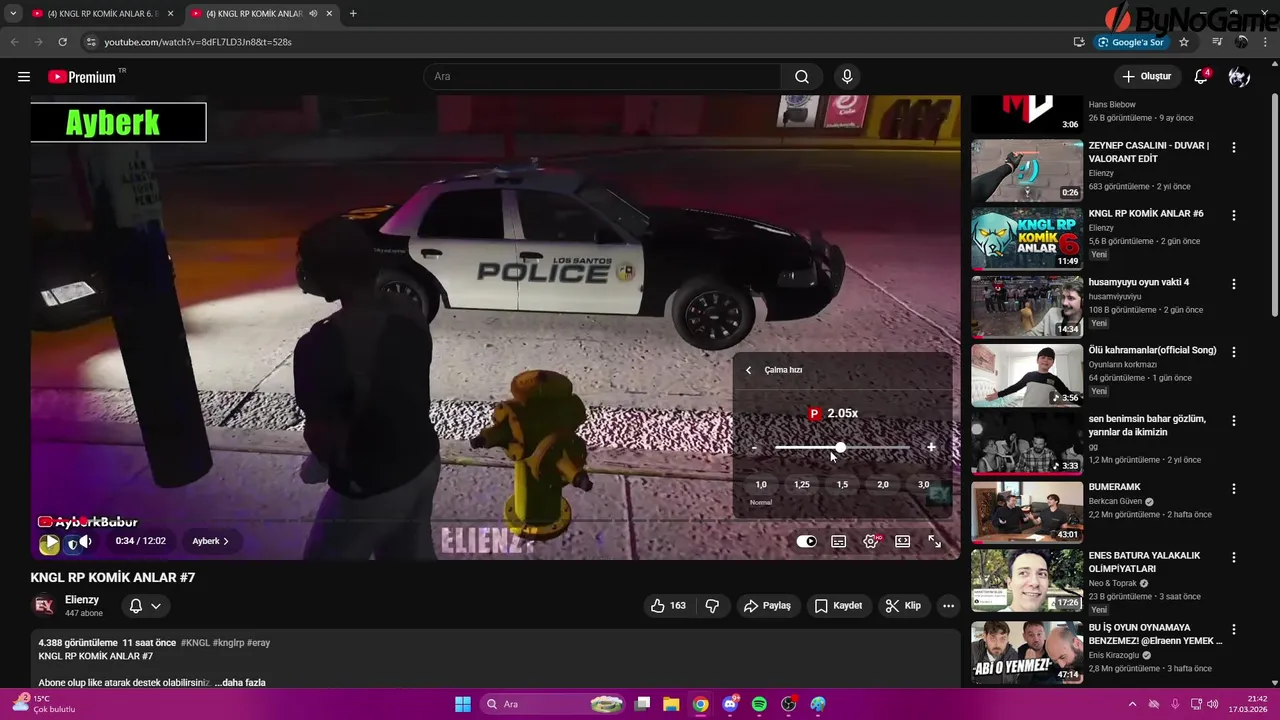
Task: Open options for ENES BATURA YALAKALIK video
Action: point(1233,557)
